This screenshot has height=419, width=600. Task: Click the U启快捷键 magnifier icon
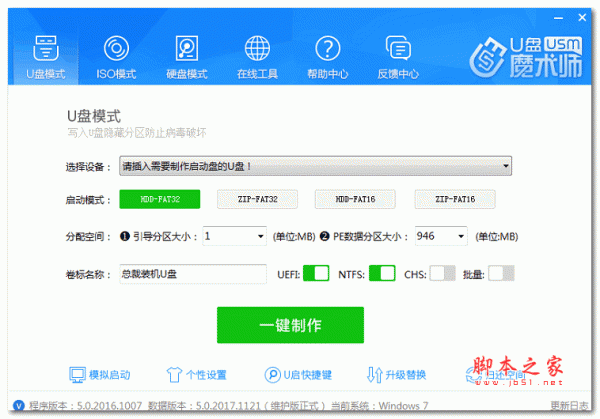coord(272,375)
